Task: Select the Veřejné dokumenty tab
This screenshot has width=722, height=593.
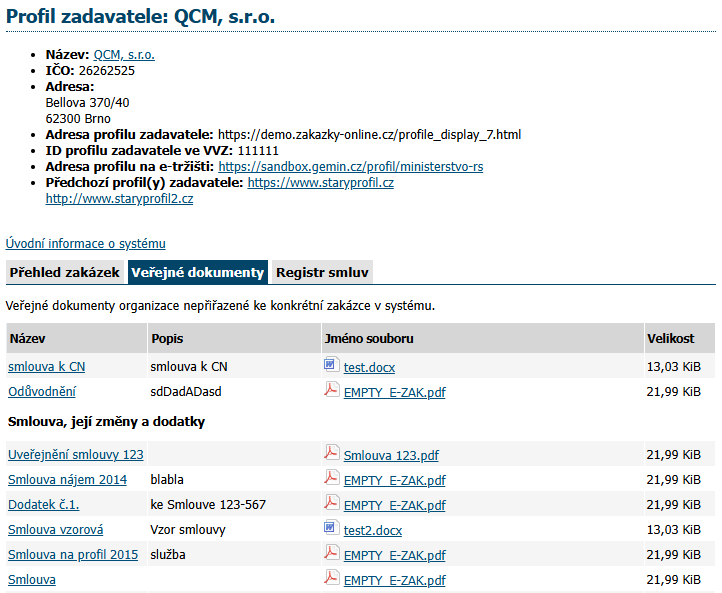Action: 198,272
